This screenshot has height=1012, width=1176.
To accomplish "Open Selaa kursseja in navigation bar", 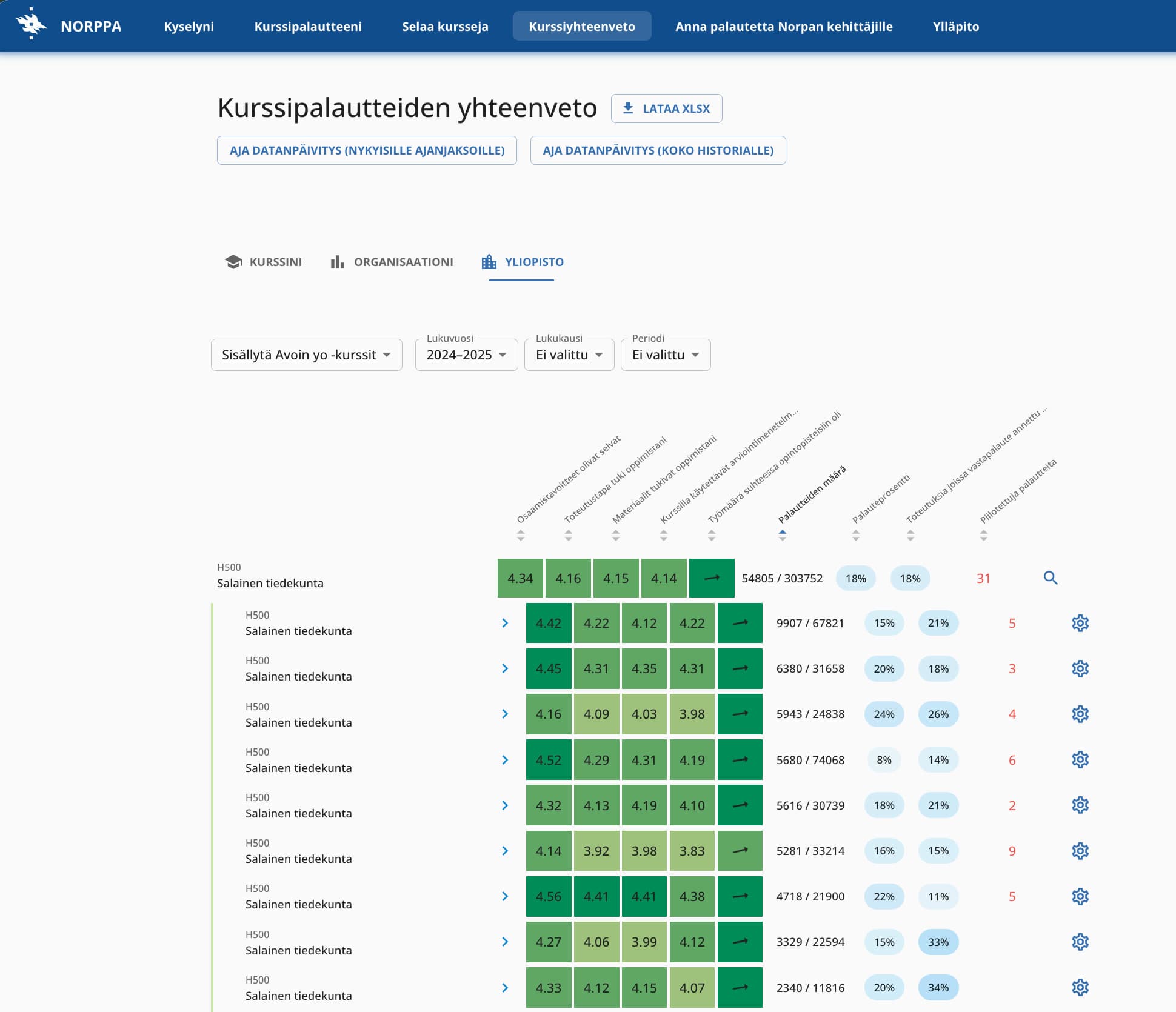I will coord(445,27).
